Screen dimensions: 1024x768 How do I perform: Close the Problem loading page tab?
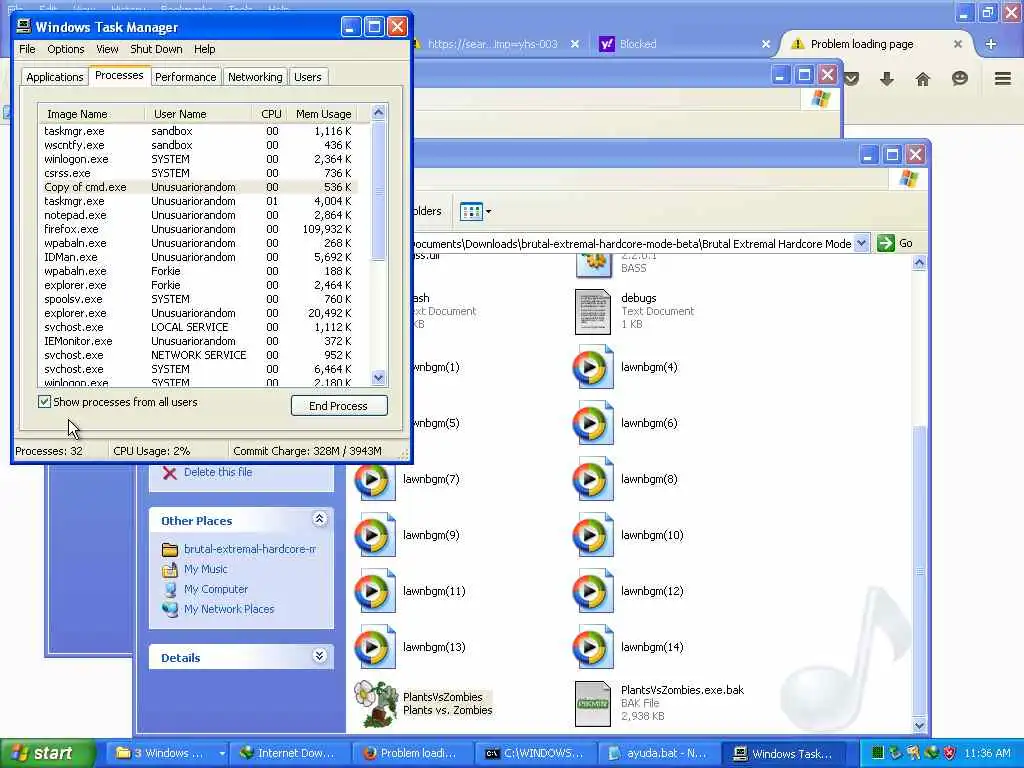(957, 44)
